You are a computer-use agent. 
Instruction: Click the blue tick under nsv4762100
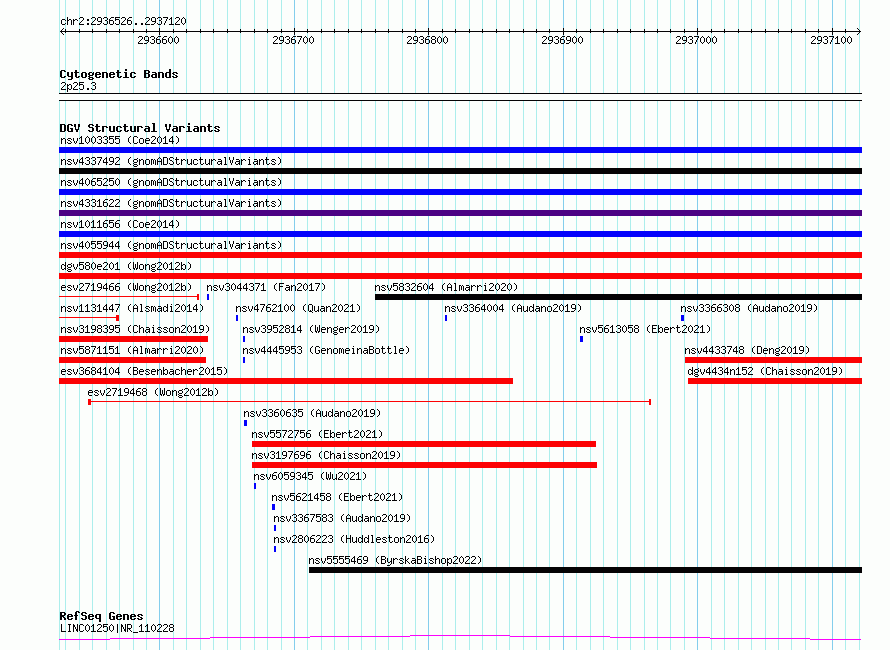237,318
